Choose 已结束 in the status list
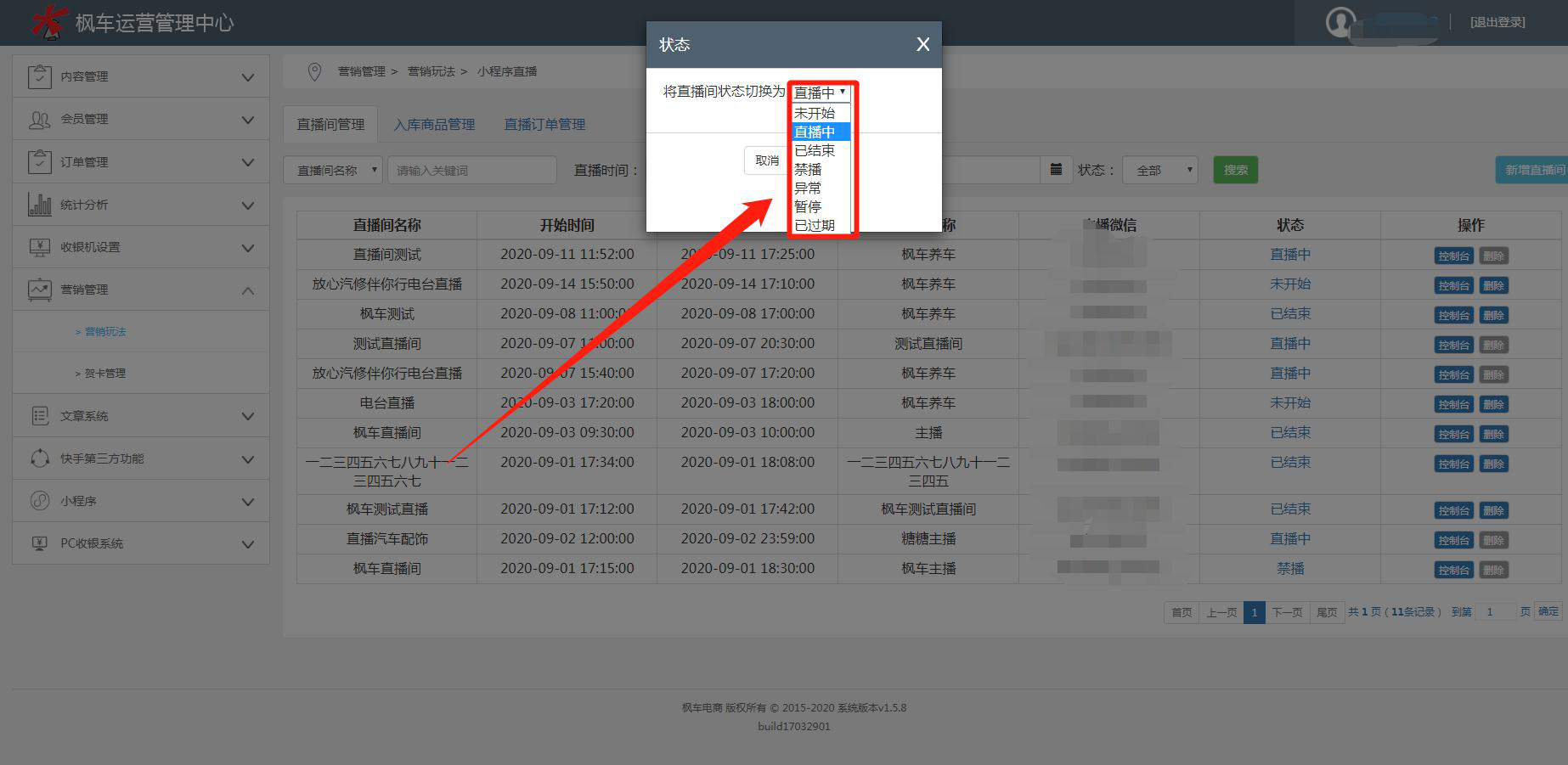 tap(821, 150)
